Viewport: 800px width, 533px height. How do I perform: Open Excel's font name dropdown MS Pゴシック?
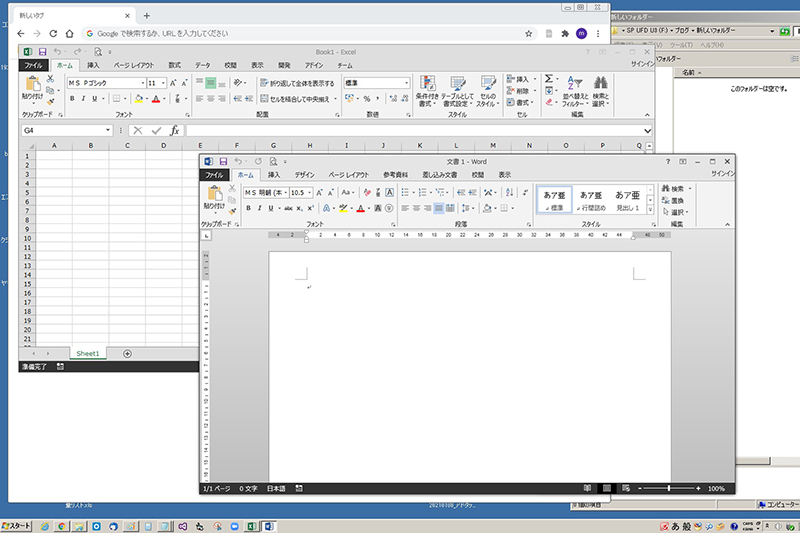click(143, 83)
